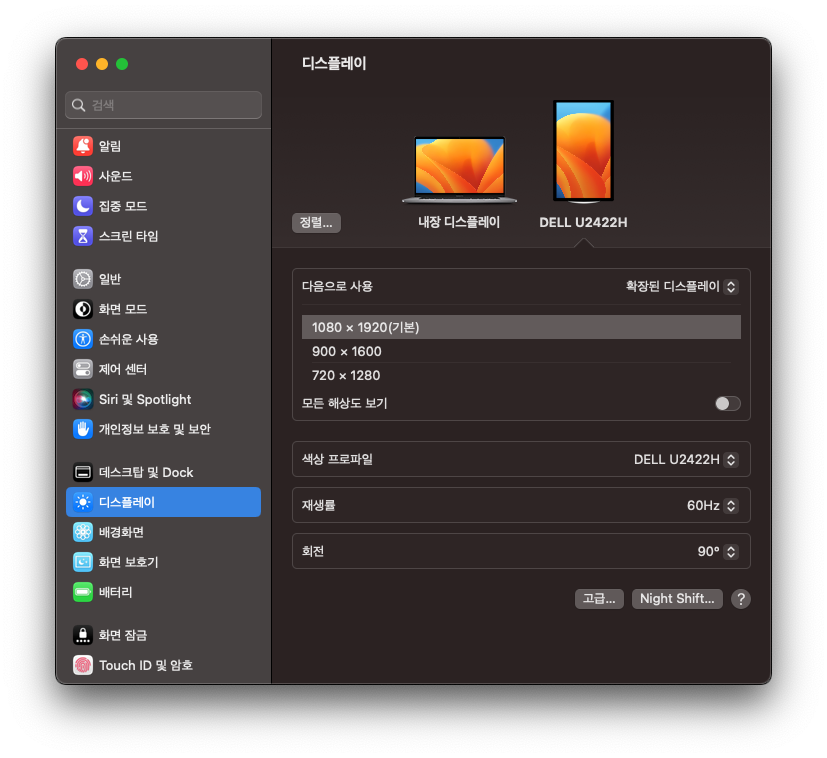Click the 정렬... button
The width and height of the screenshot is (827, 758).
(316, 223)
